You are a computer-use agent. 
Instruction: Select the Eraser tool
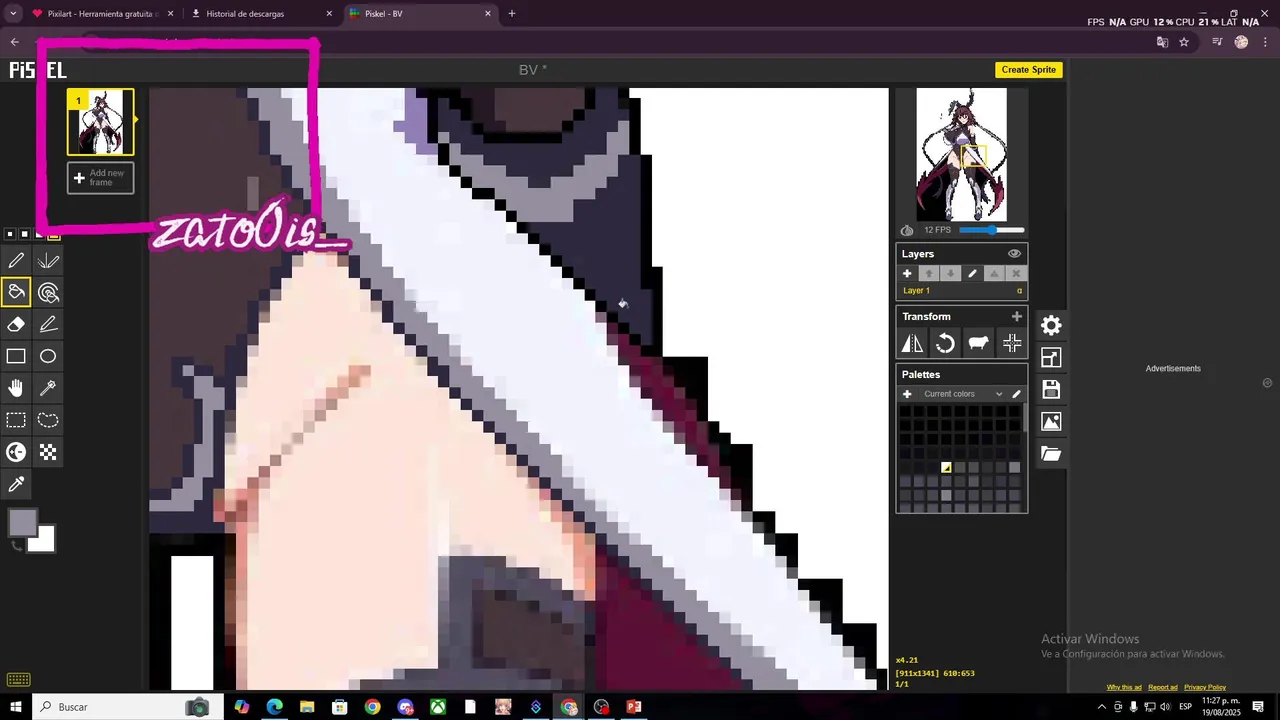point(16,325)
